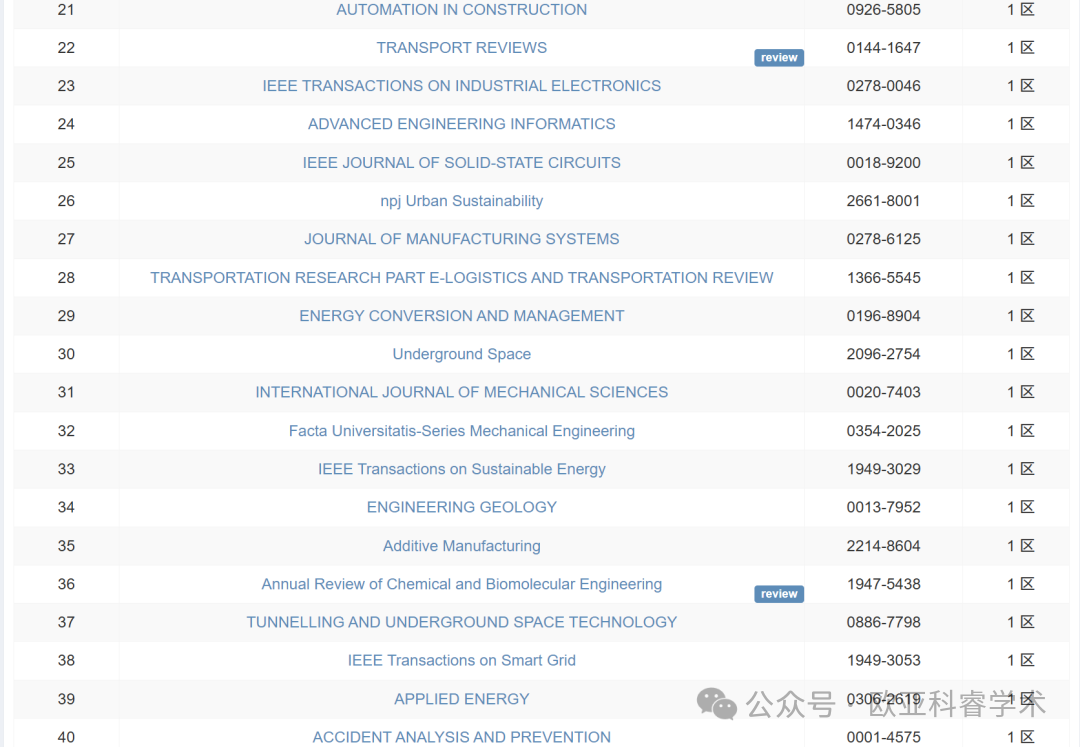
Task: Open ENERGY CONVERSION AND MANAGEMENT link
Action: [x=461, y=316]
